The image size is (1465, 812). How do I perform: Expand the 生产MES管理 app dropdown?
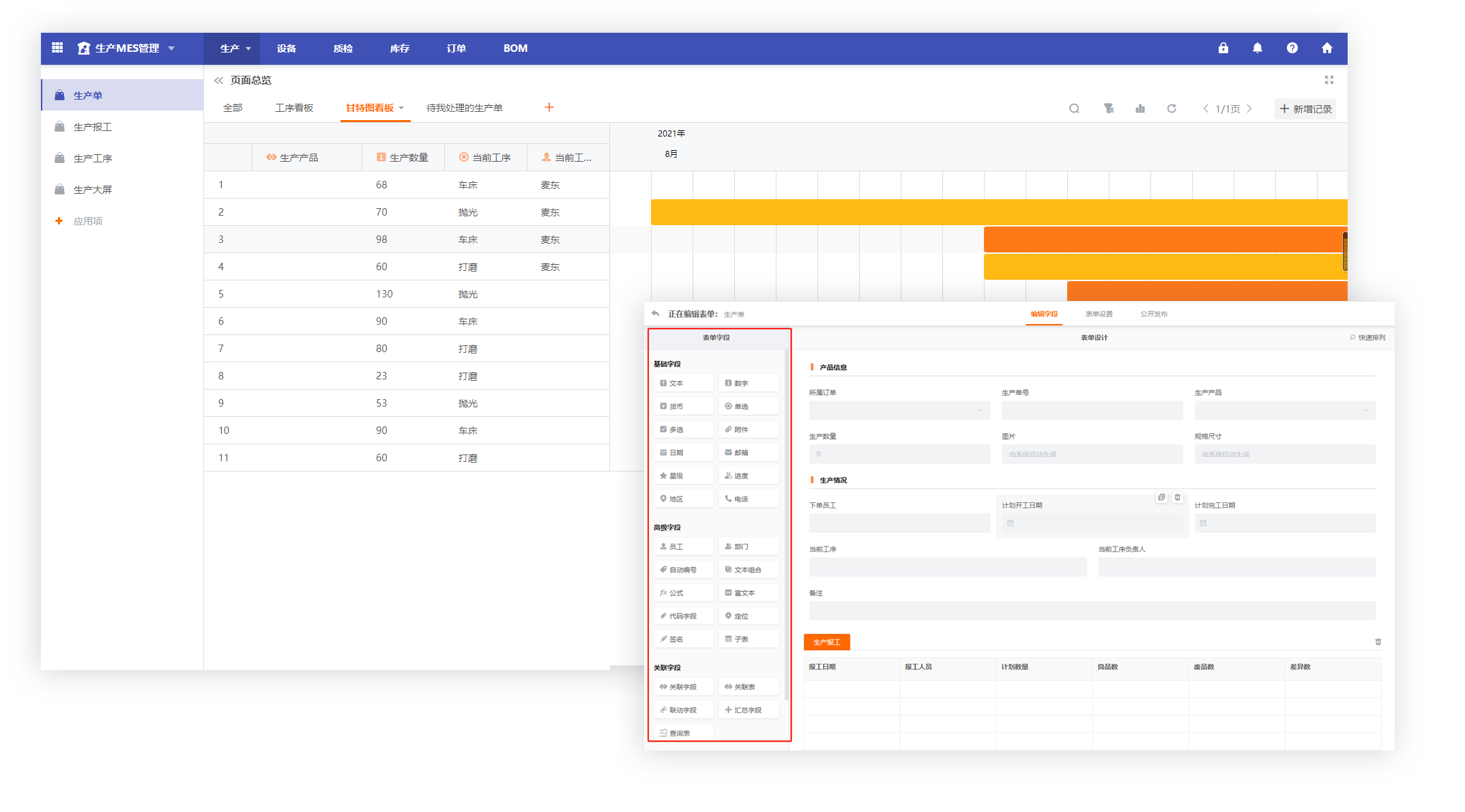point(171,48)
